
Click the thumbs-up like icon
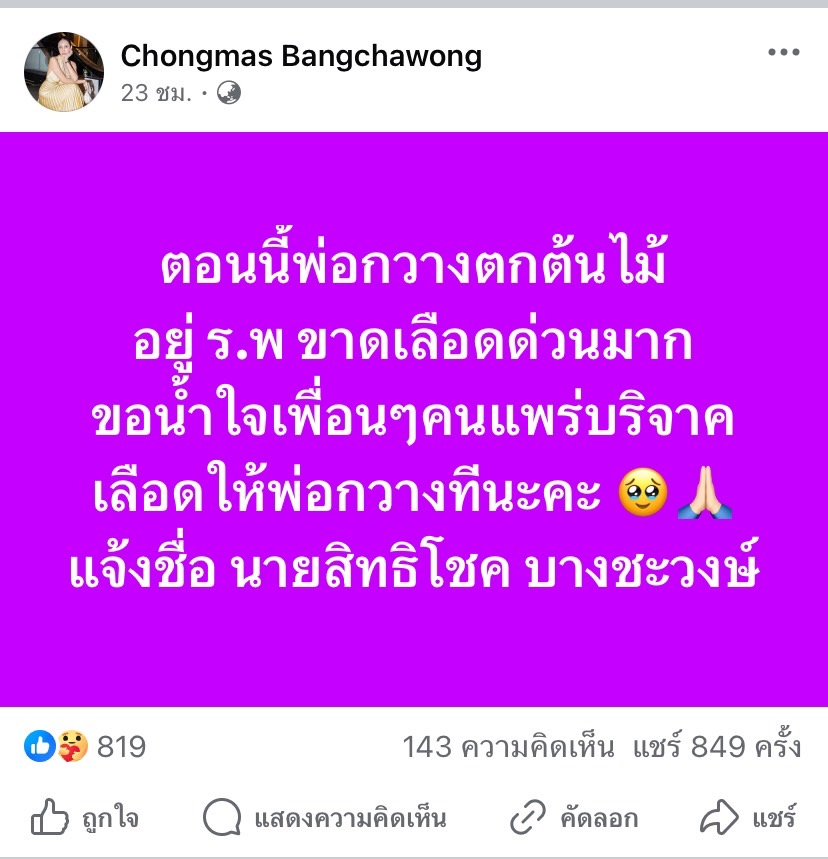click(x=49, y=817)
